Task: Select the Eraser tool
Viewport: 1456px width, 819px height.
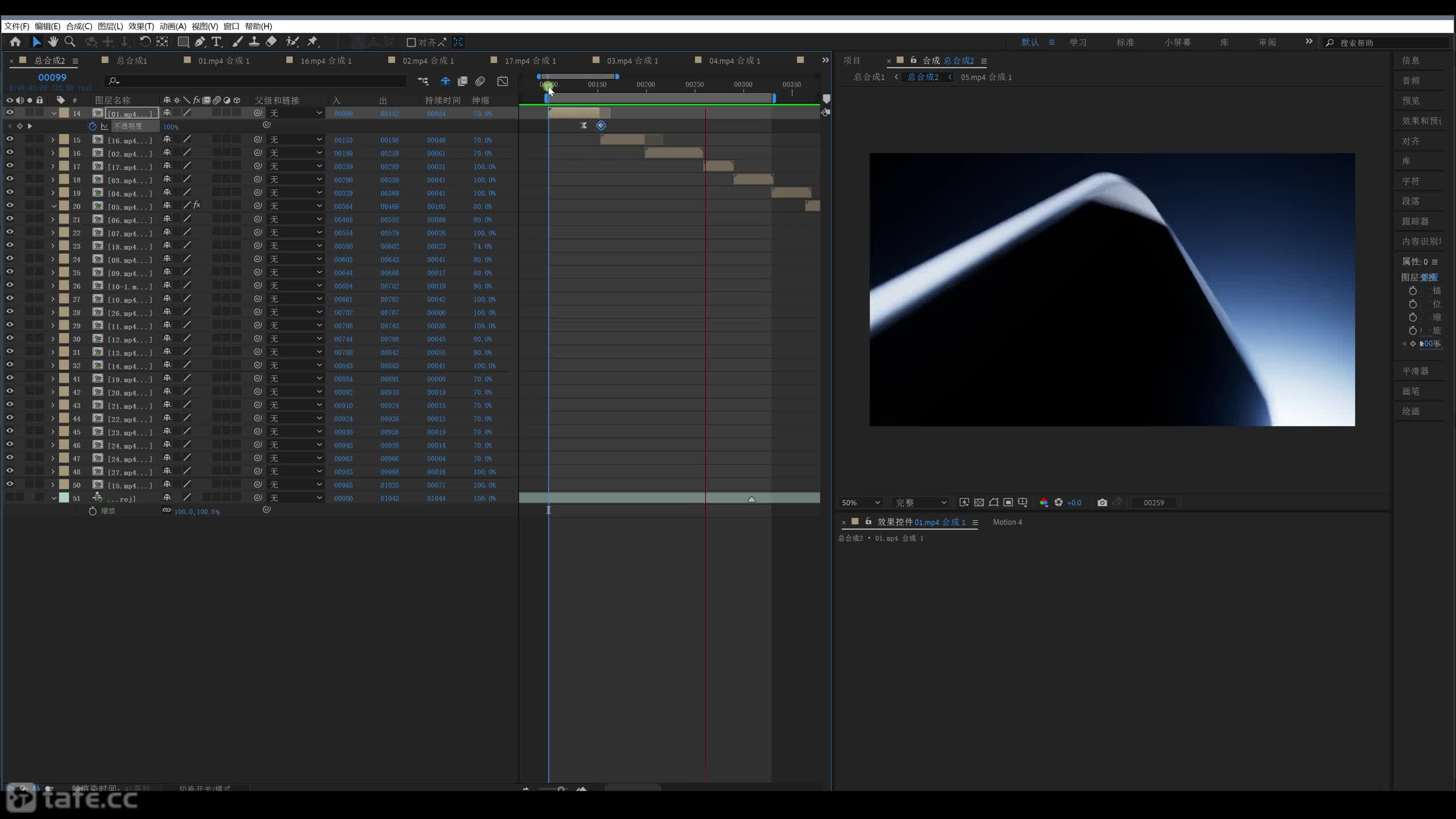Action: click(271, 42)
